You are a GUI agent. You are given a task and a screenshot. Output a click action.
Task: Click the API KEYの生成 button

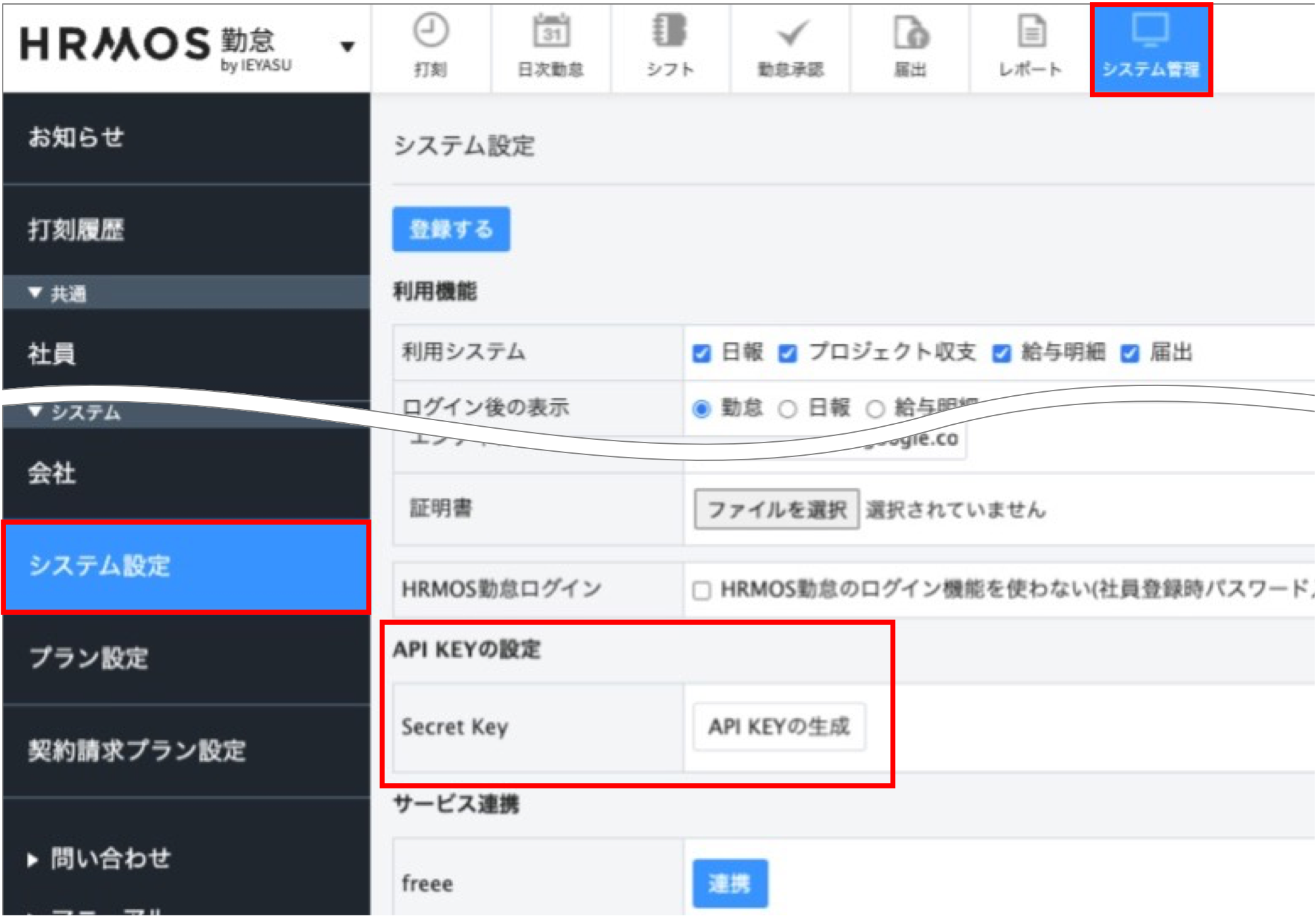[x=779, y=727]
